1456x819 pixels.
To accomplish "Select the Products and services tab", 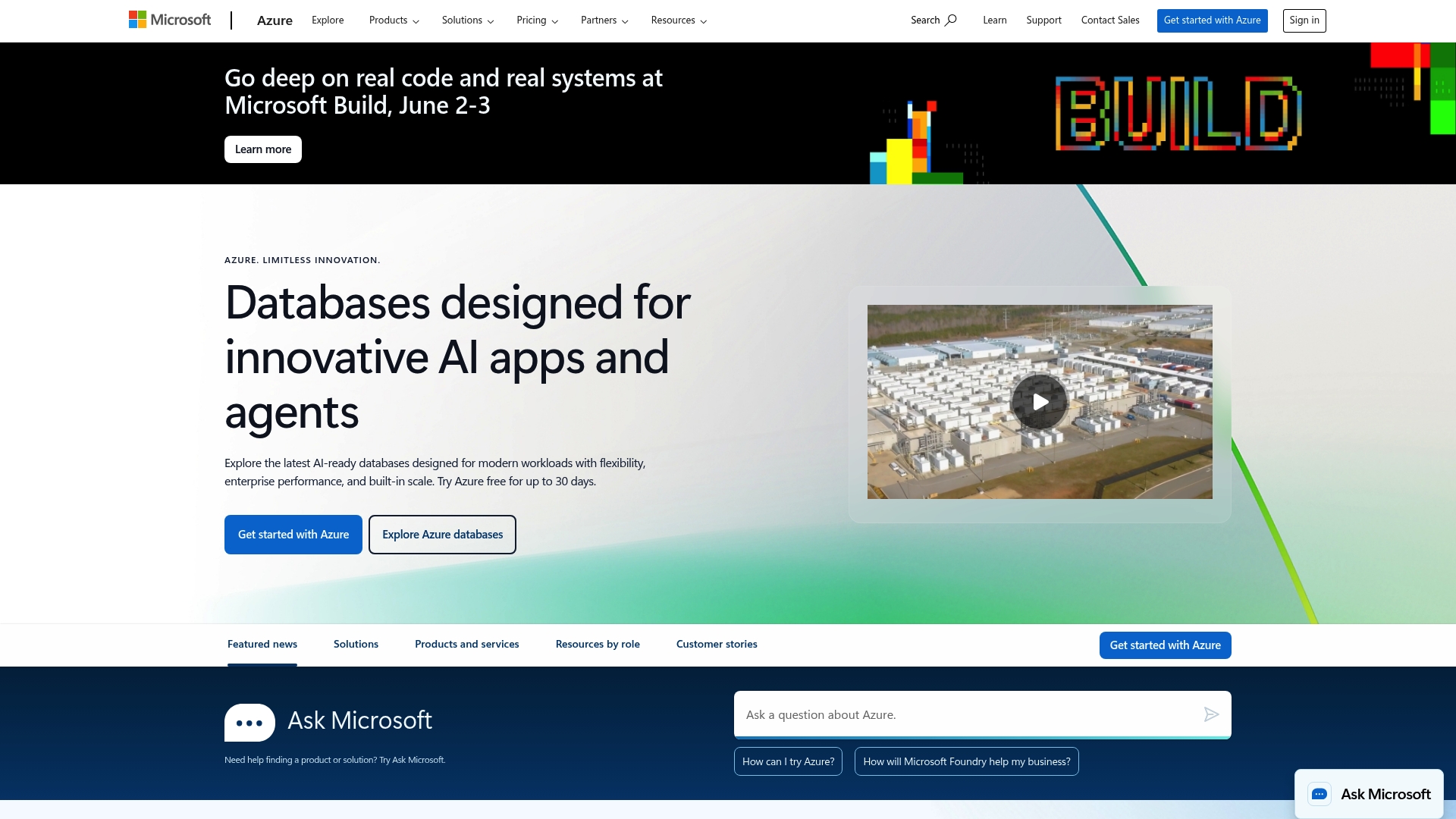I will click(466, 644).
